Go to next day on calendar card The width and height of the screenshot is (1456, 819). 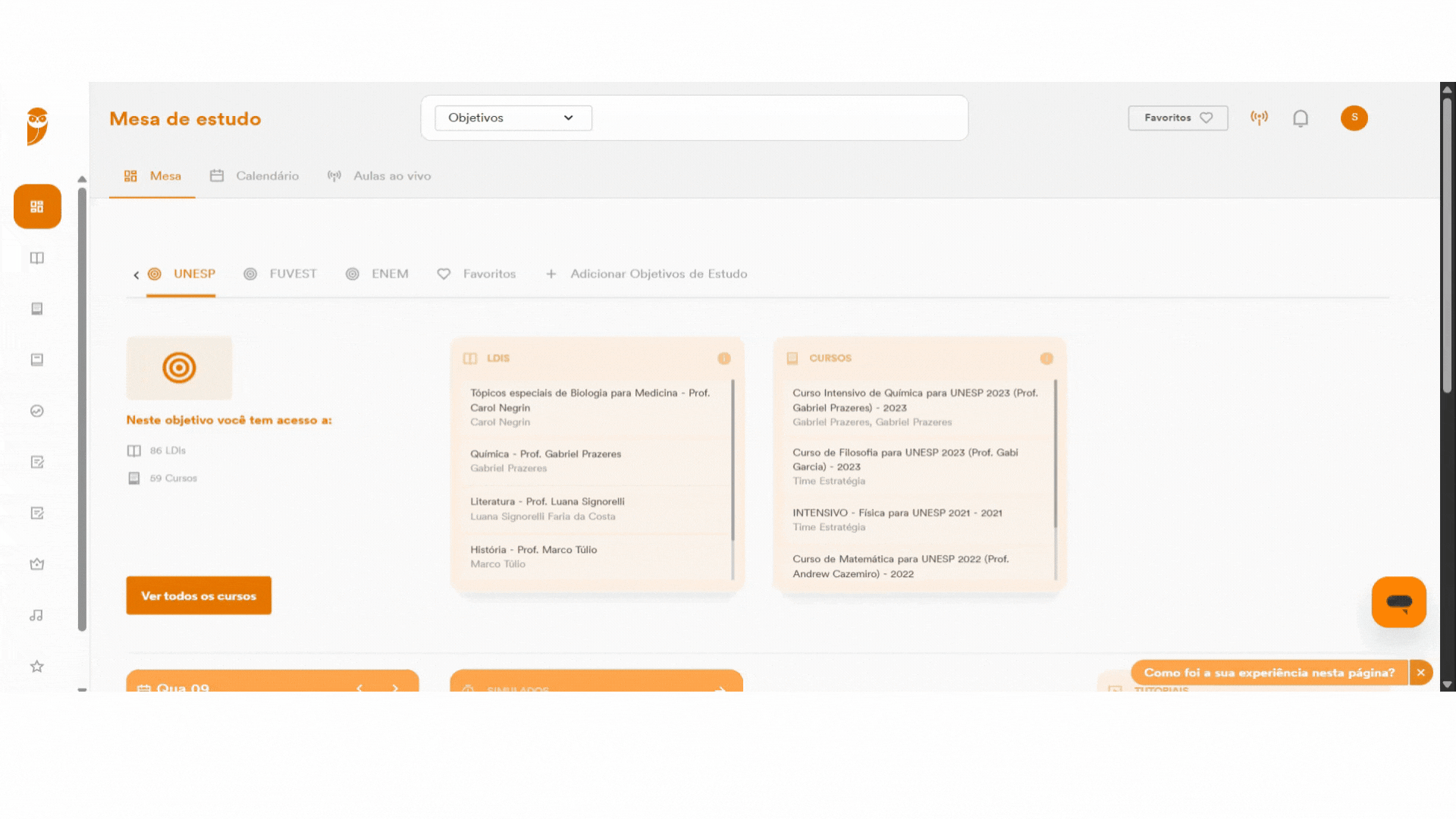(x=395, y=688)
